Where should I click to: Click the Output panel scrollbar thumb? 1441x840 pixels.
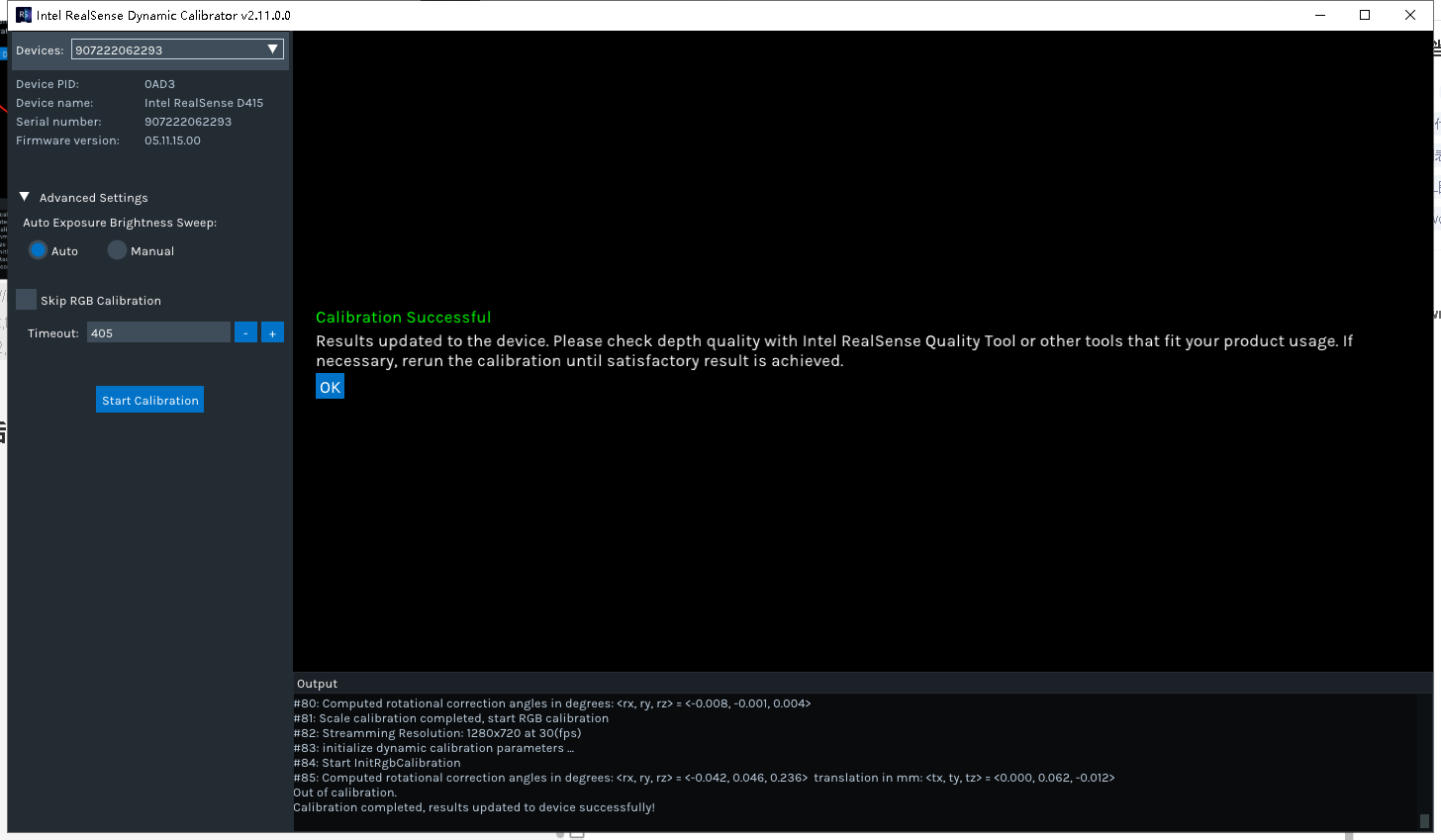[1424, 820]
